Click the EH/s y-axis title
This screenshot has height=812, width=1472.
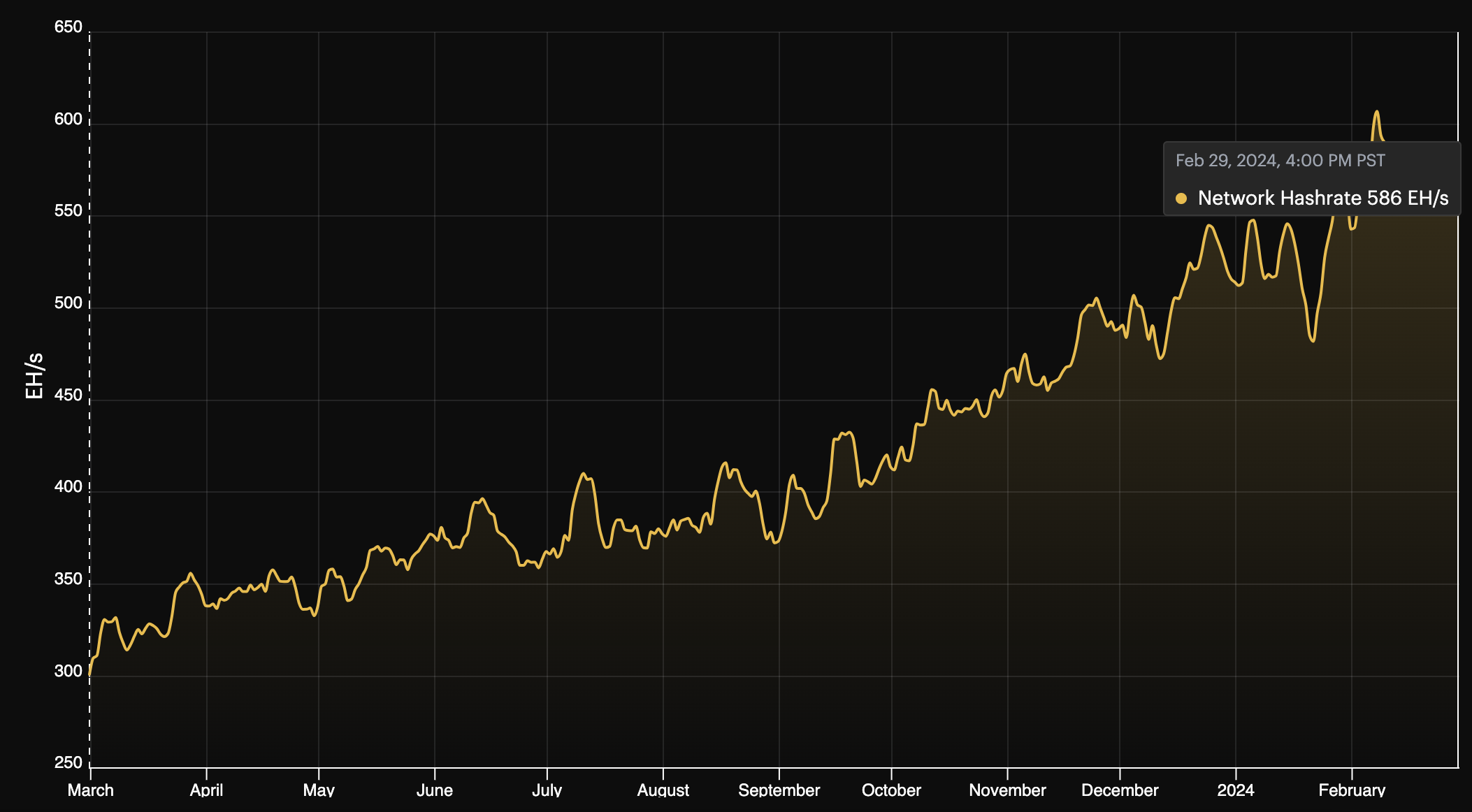34,376
